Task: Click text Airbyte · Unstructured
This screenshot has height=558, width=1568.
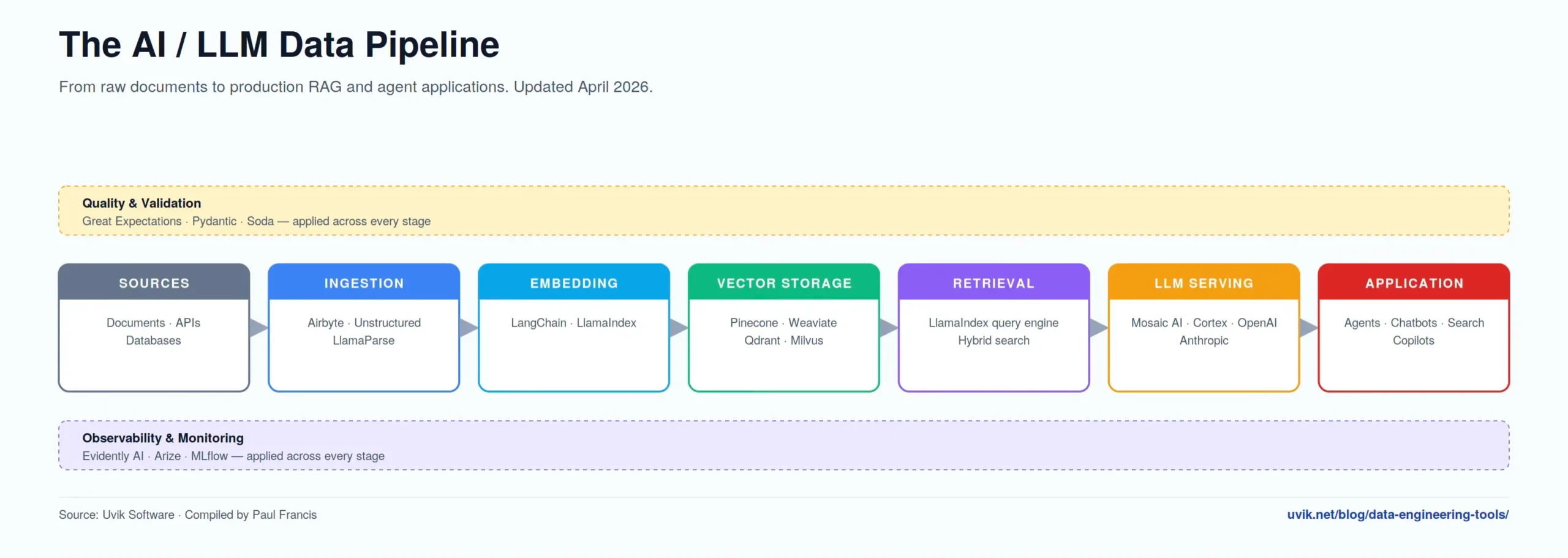Action: pyautogui.click(x=364, y=323)
